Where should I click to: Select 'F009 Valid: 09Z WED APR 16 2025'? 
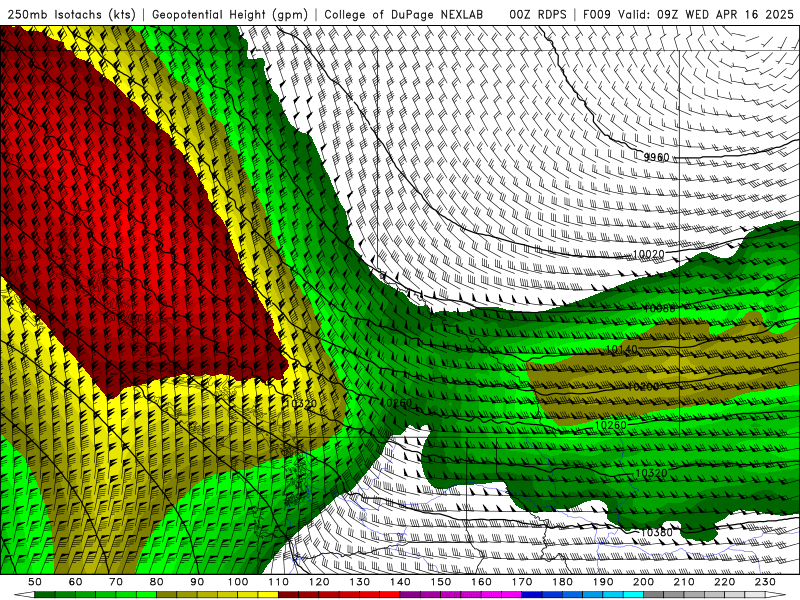688,15
